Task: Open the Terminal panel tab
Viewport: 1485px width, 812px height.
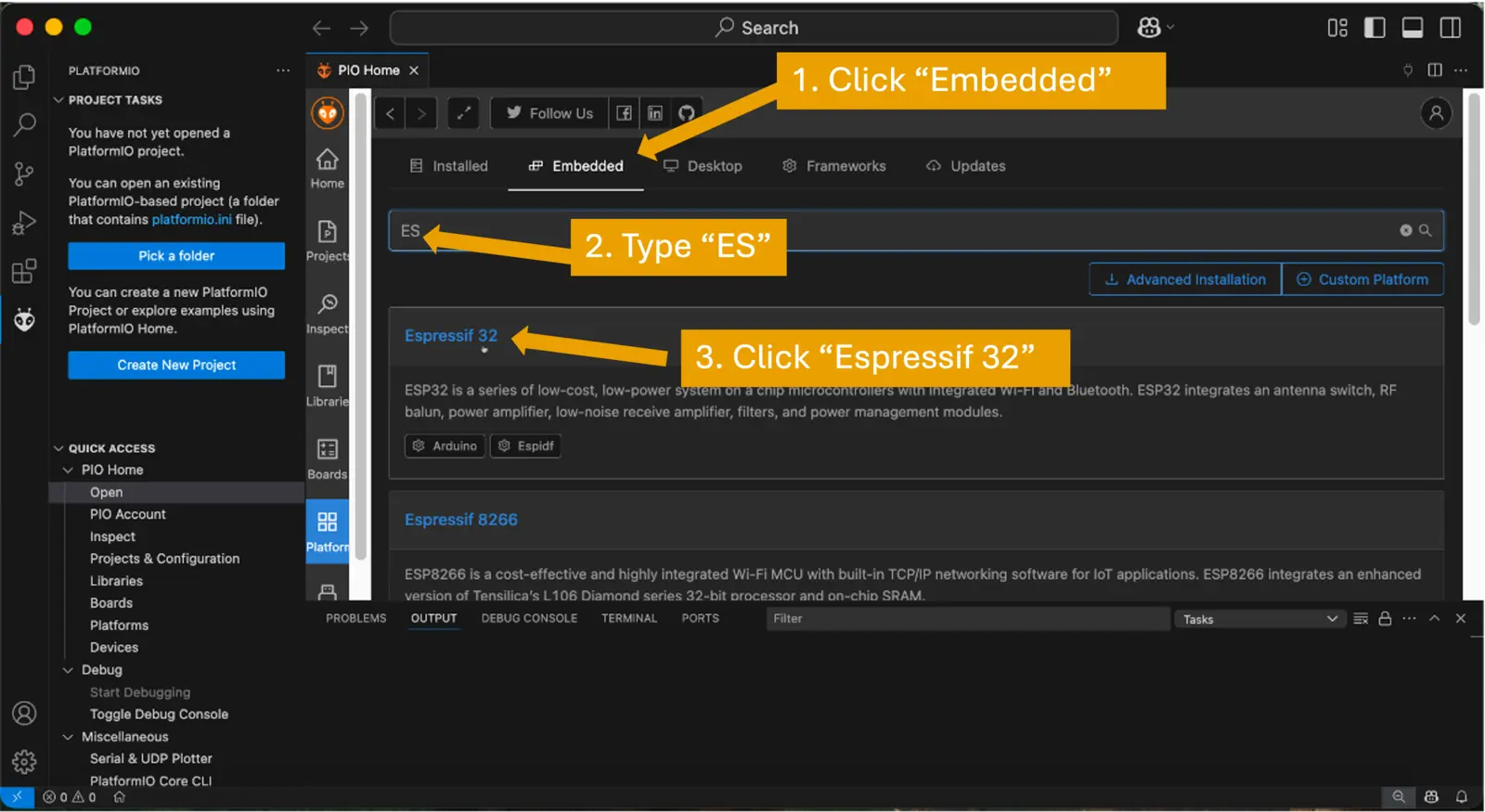Action: (629, 618)
